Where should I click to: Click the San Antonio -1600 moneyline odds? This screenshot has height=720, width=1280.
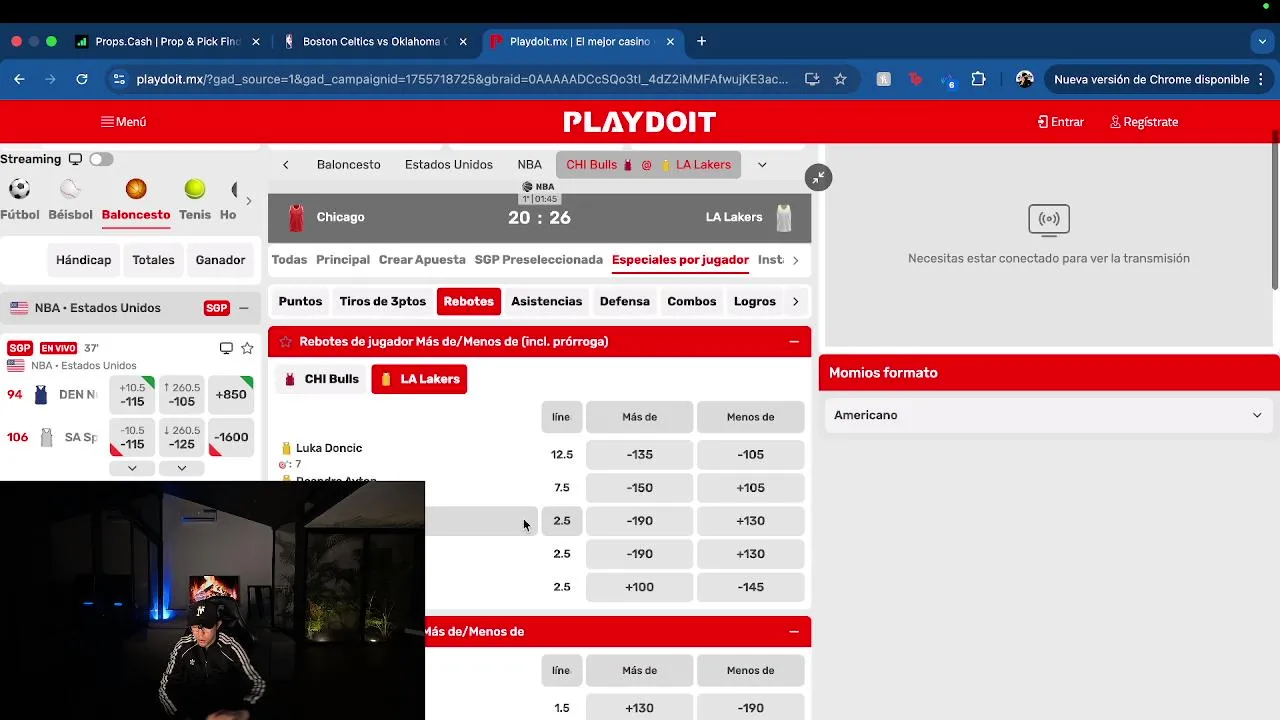(x=230, y=437)
